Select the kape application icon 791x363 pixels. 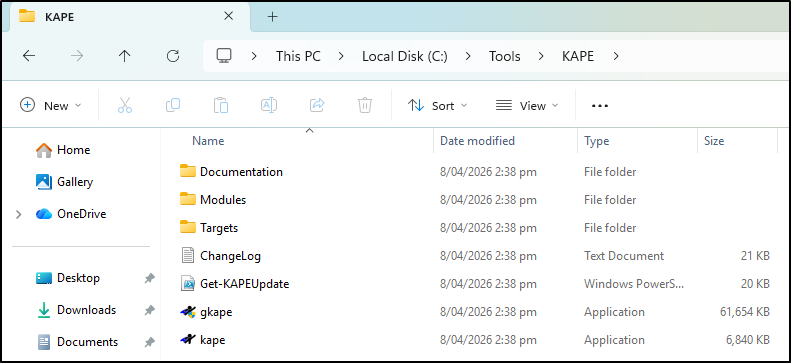(188, 340)
